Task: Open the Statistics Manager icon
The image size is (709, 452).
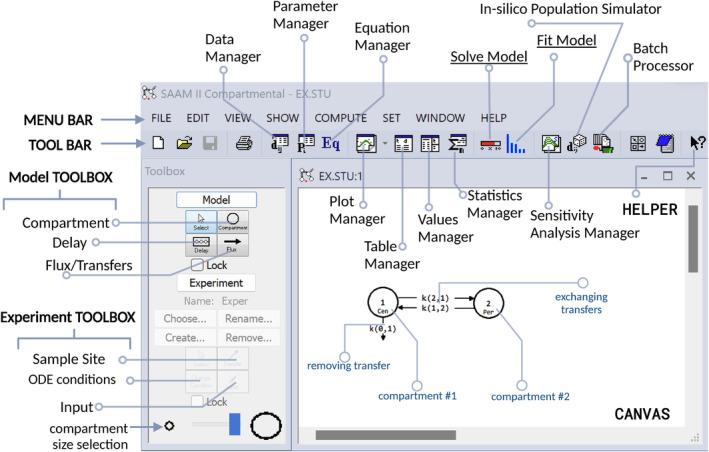Action: [x=459, y=144]
